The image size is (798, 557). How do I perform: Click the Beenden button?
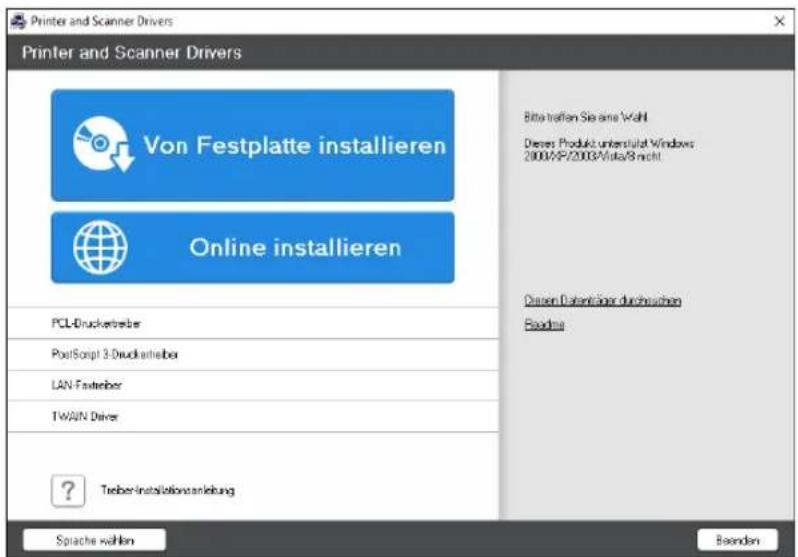point(737,540)
